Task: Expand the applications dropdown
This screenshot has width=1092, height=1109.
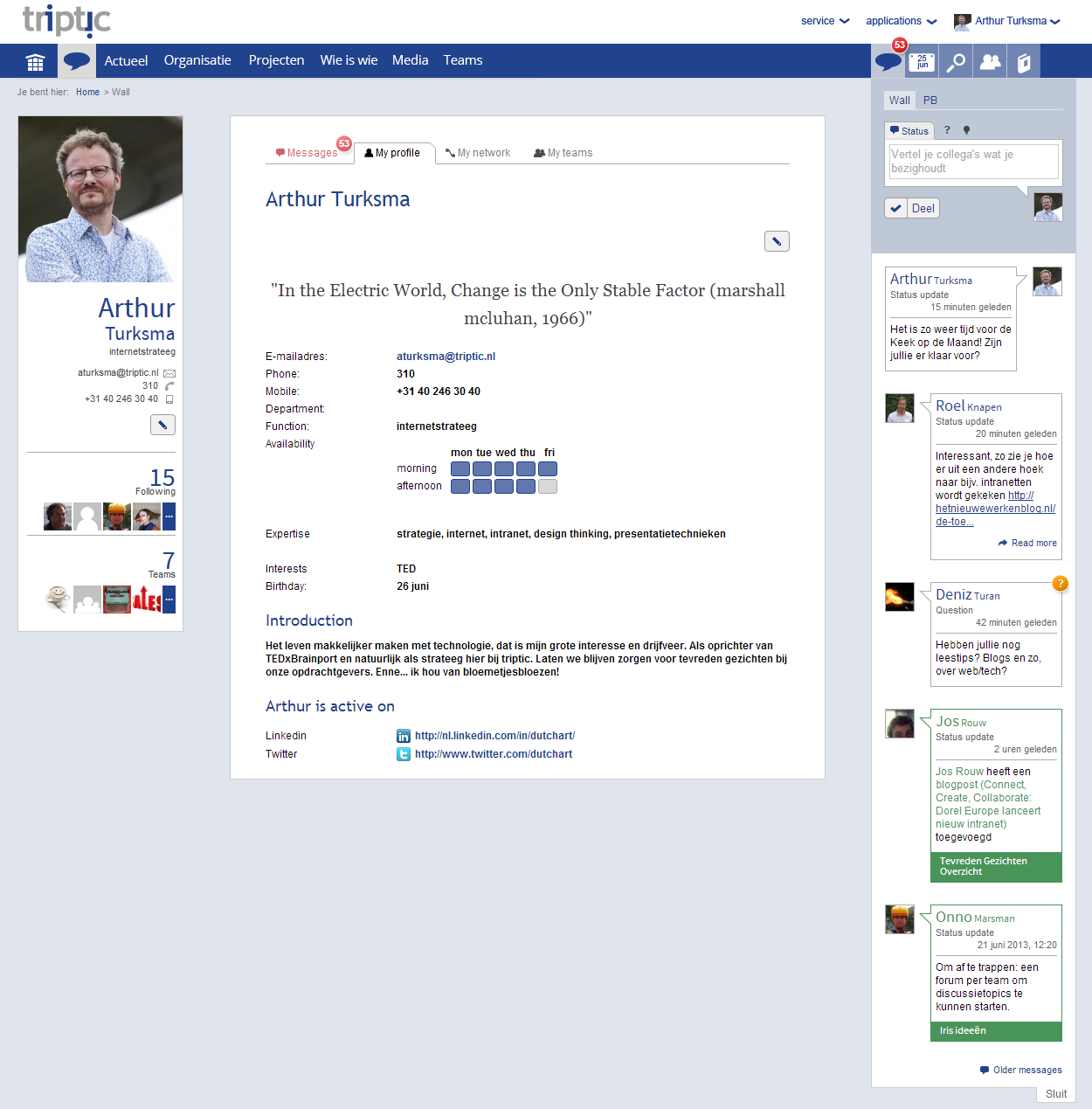Action: point(901,20)
